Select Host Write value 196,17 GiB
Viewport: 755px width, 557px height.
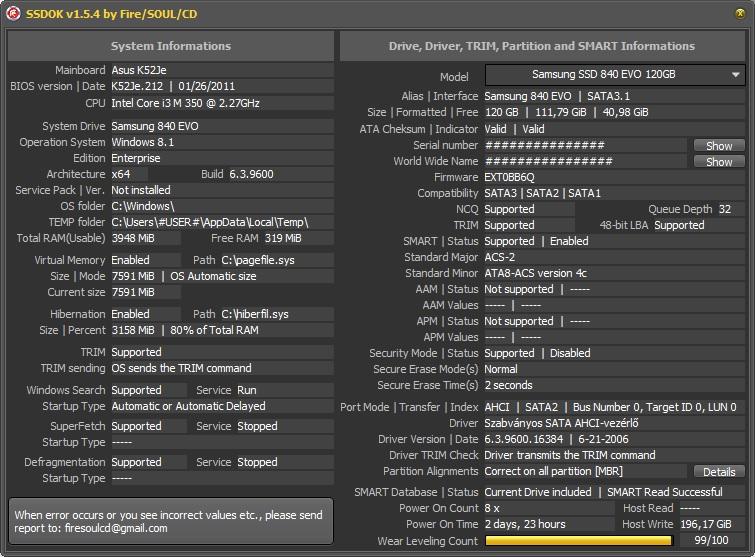(x=706, y=524)
